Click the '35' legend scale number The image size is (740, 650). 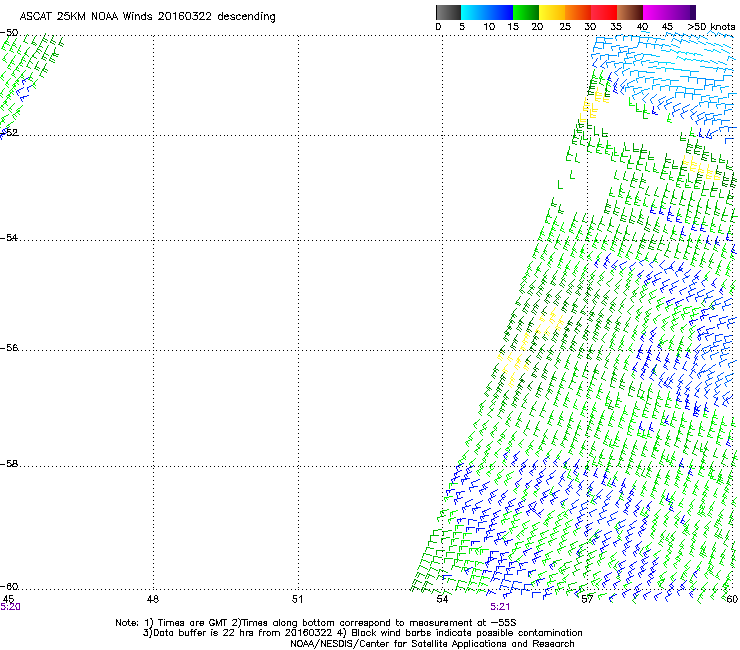tap(616, 27)
